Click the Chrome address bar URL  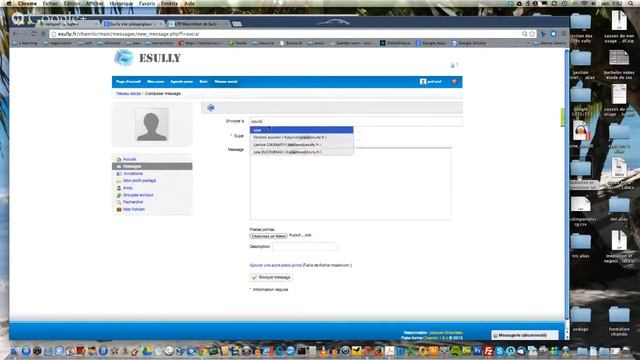pyautogui.click(x=129, y=34)
